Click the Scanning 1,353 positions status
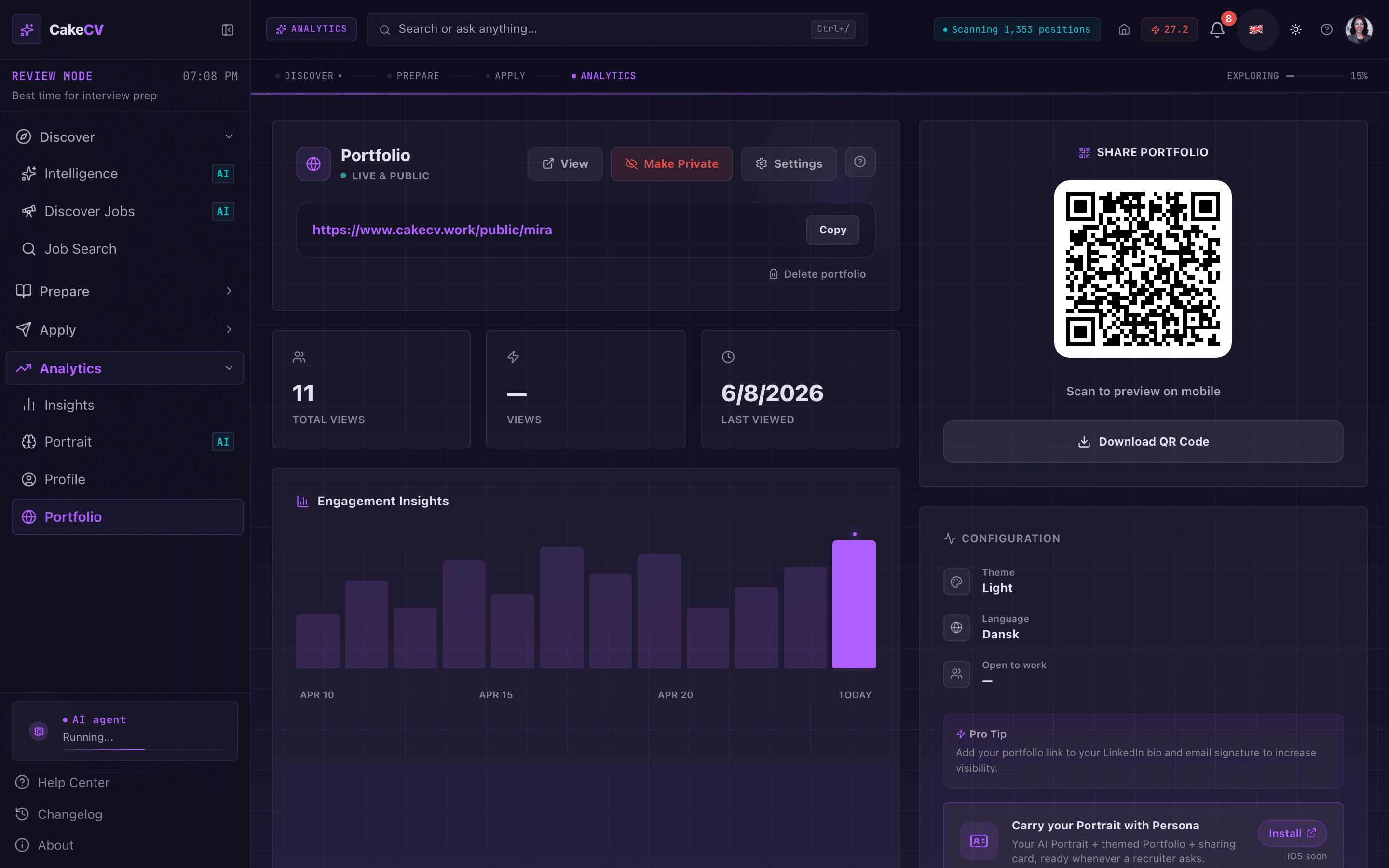The width and height of the screenshot is (1389, 868). coord(1017,29)
